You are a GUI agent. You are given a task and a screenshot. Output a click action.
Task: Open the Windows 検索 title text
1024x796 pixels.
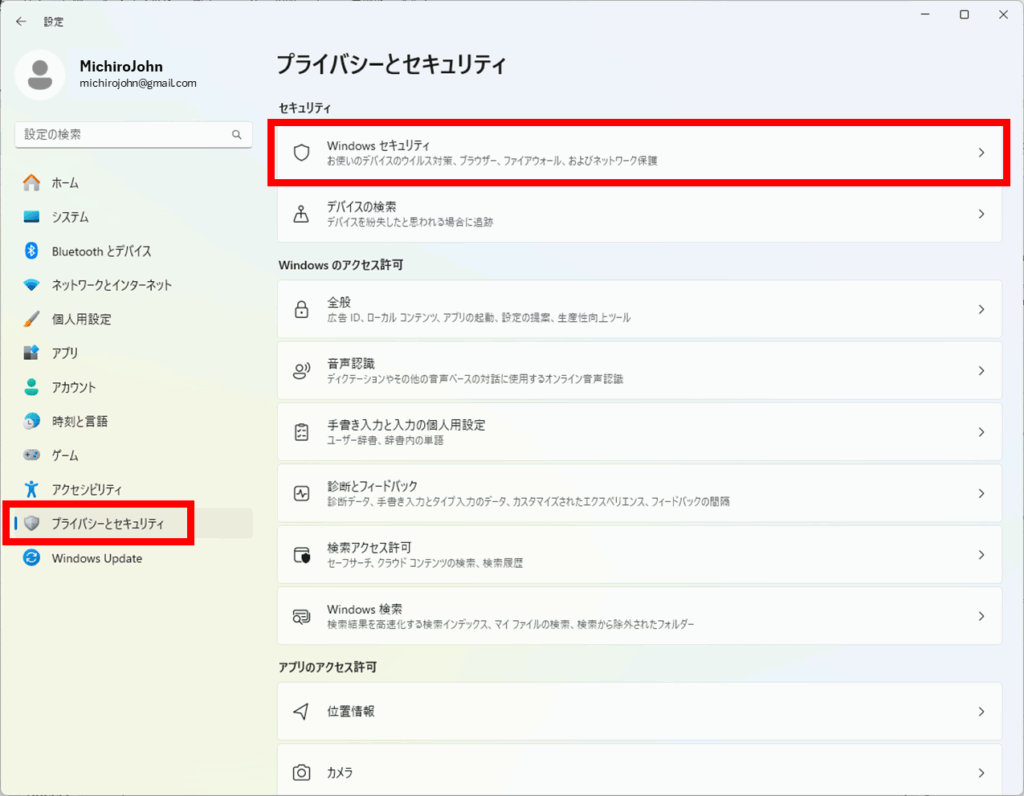[364, 609]
